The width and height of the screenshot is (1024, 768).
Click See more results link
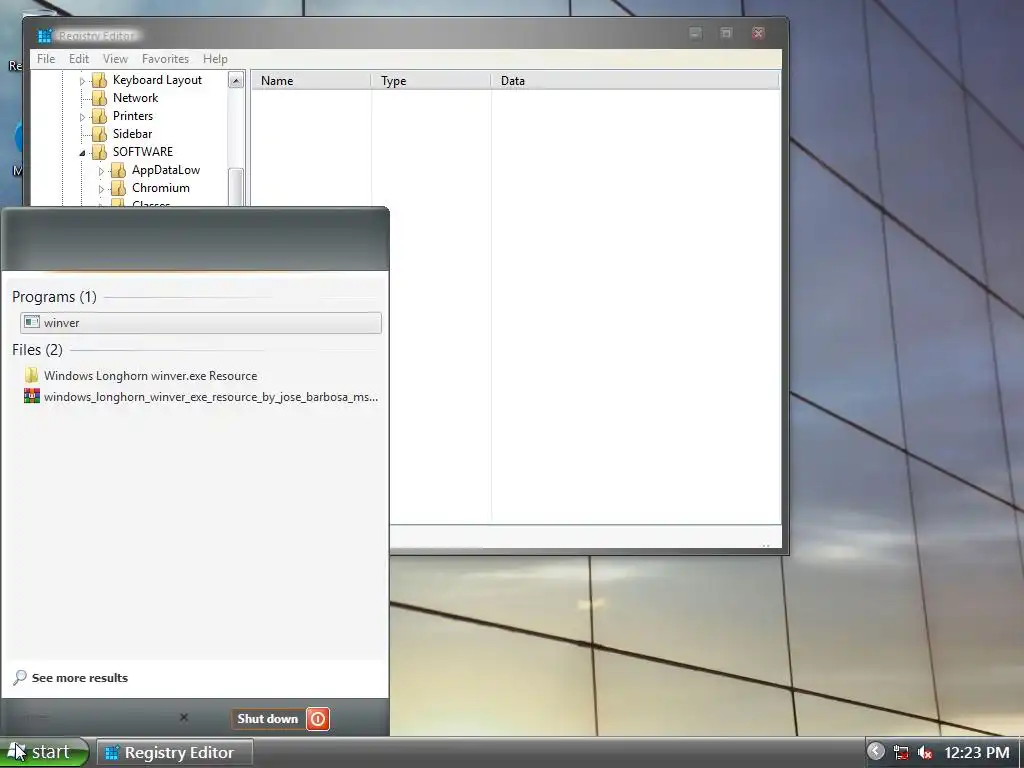pos(80,678)
